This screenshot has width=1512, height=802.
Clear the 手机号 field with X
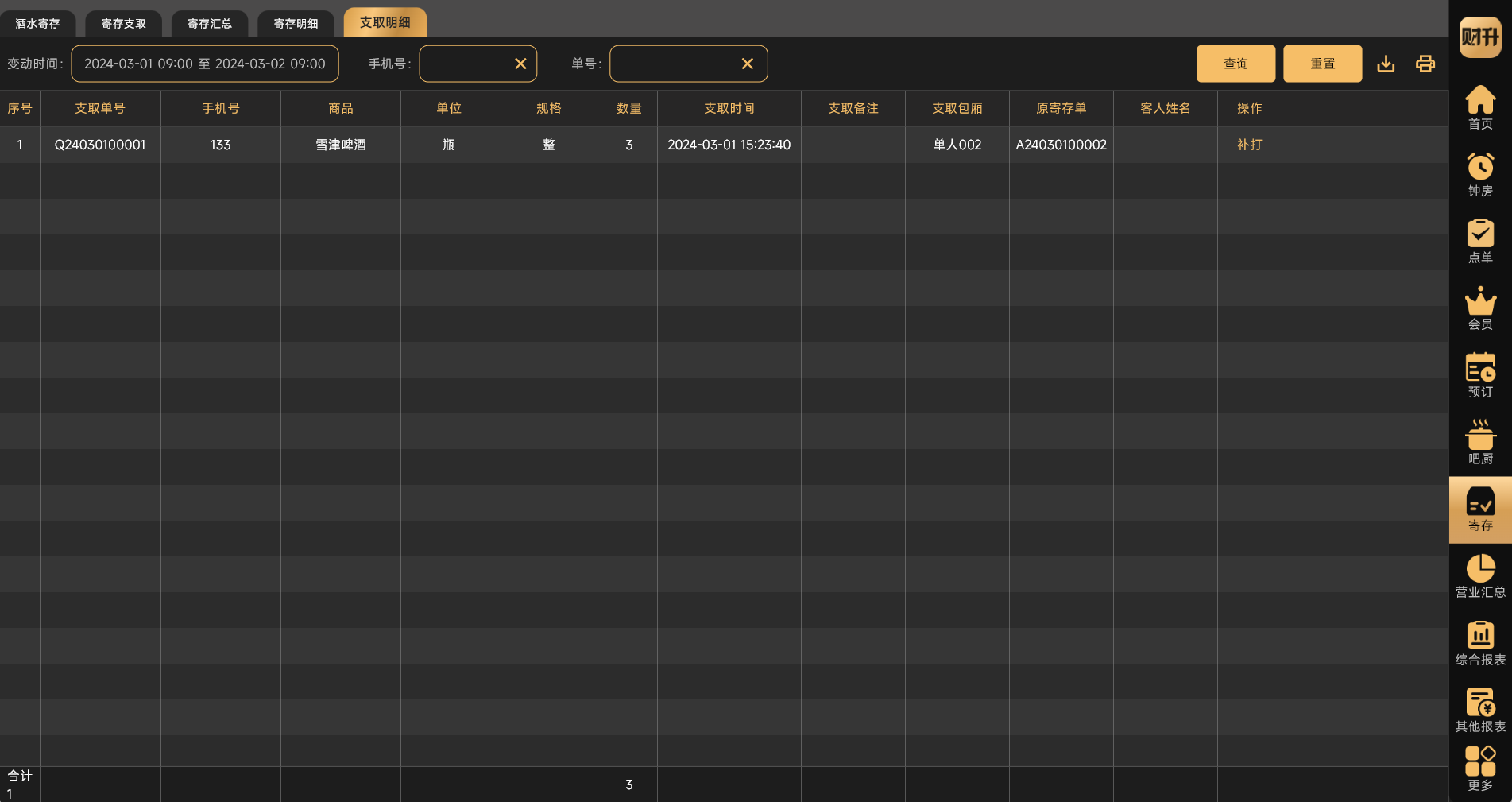520,64
